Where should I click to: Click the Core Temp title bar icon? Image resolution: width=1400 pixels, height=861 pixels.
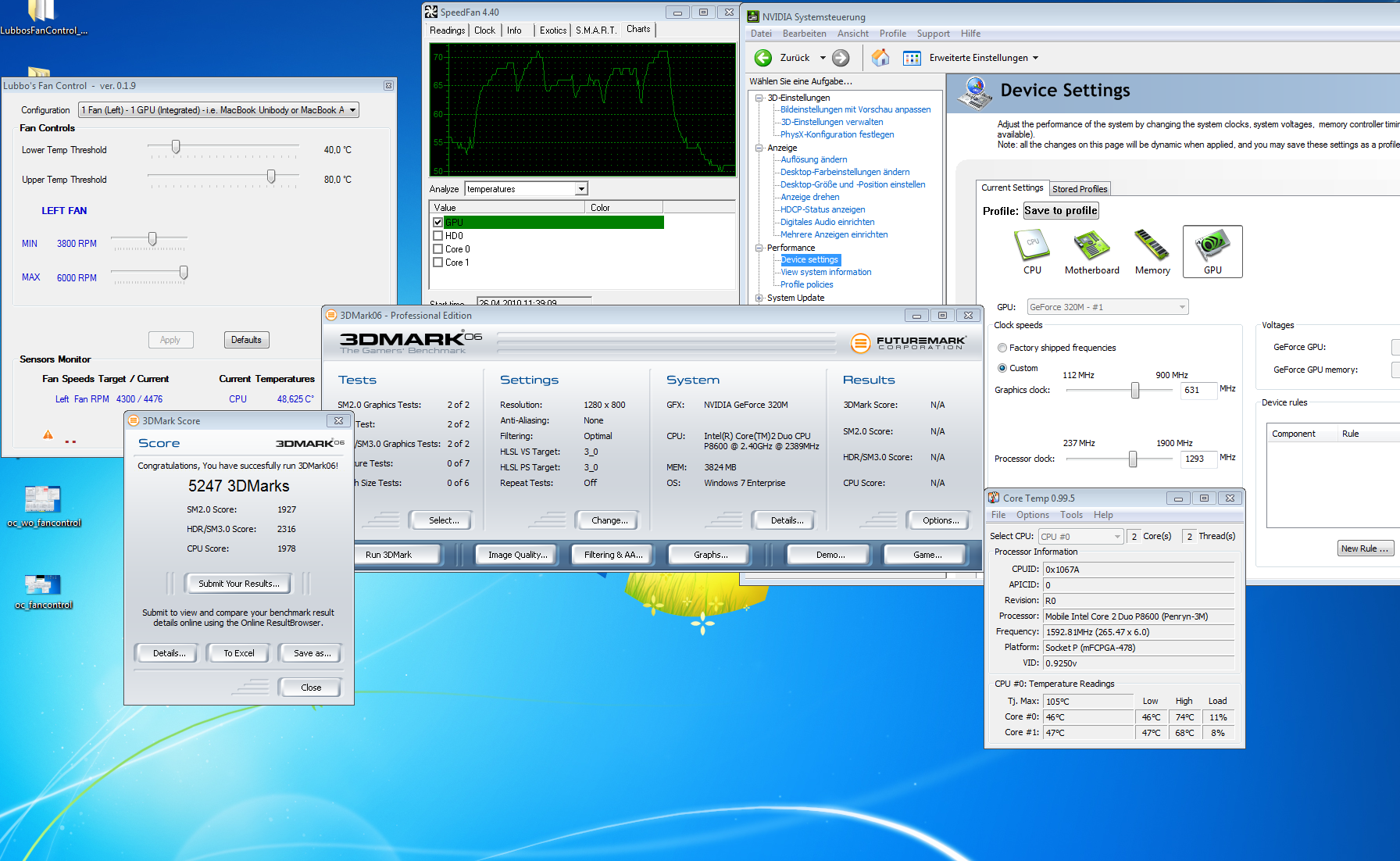coord(994,498)
